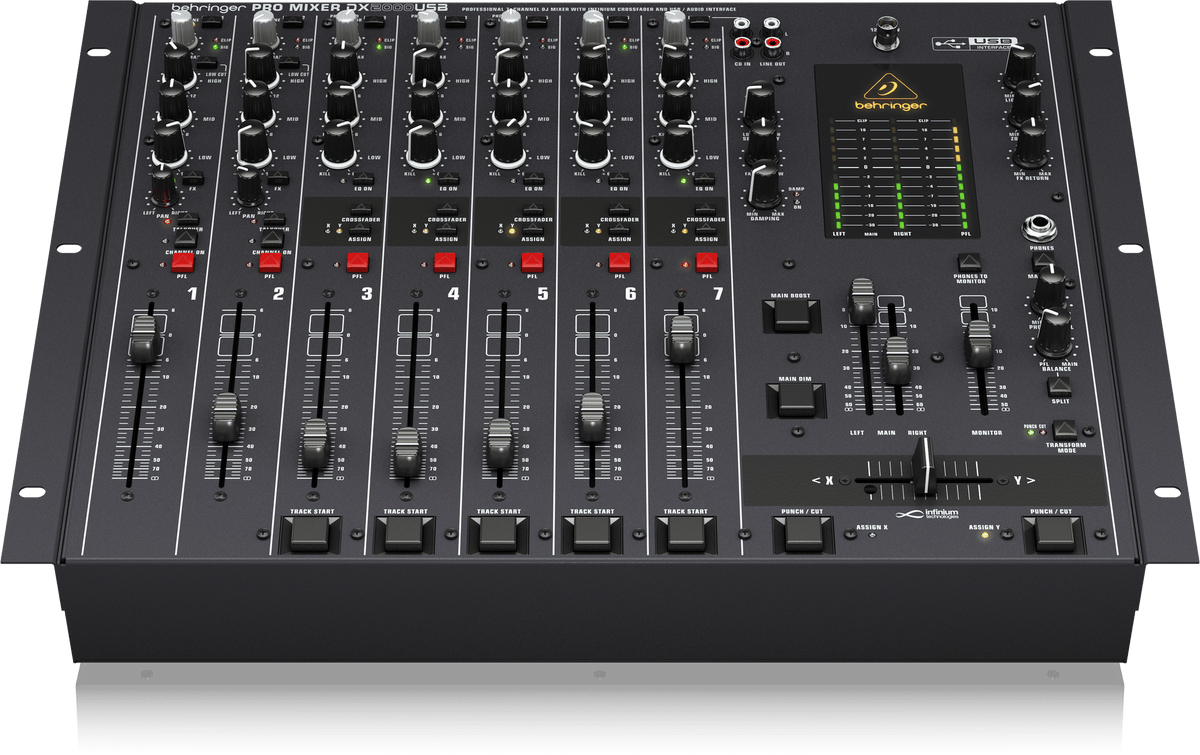Click the TRACK START button under channel 1
Viewport: 1200px width, 755px height.
click(311, 534)
